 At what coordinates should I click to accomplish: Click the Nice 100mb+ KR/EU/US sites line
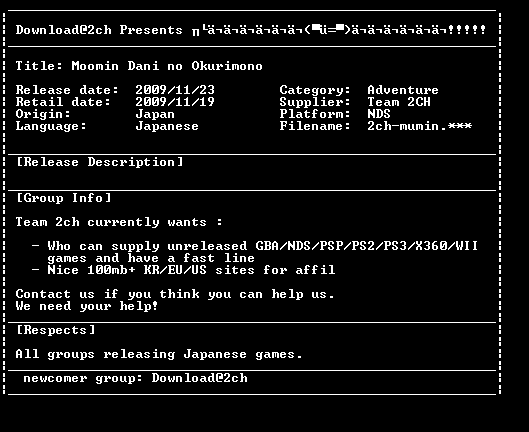(x=183, y=270)
